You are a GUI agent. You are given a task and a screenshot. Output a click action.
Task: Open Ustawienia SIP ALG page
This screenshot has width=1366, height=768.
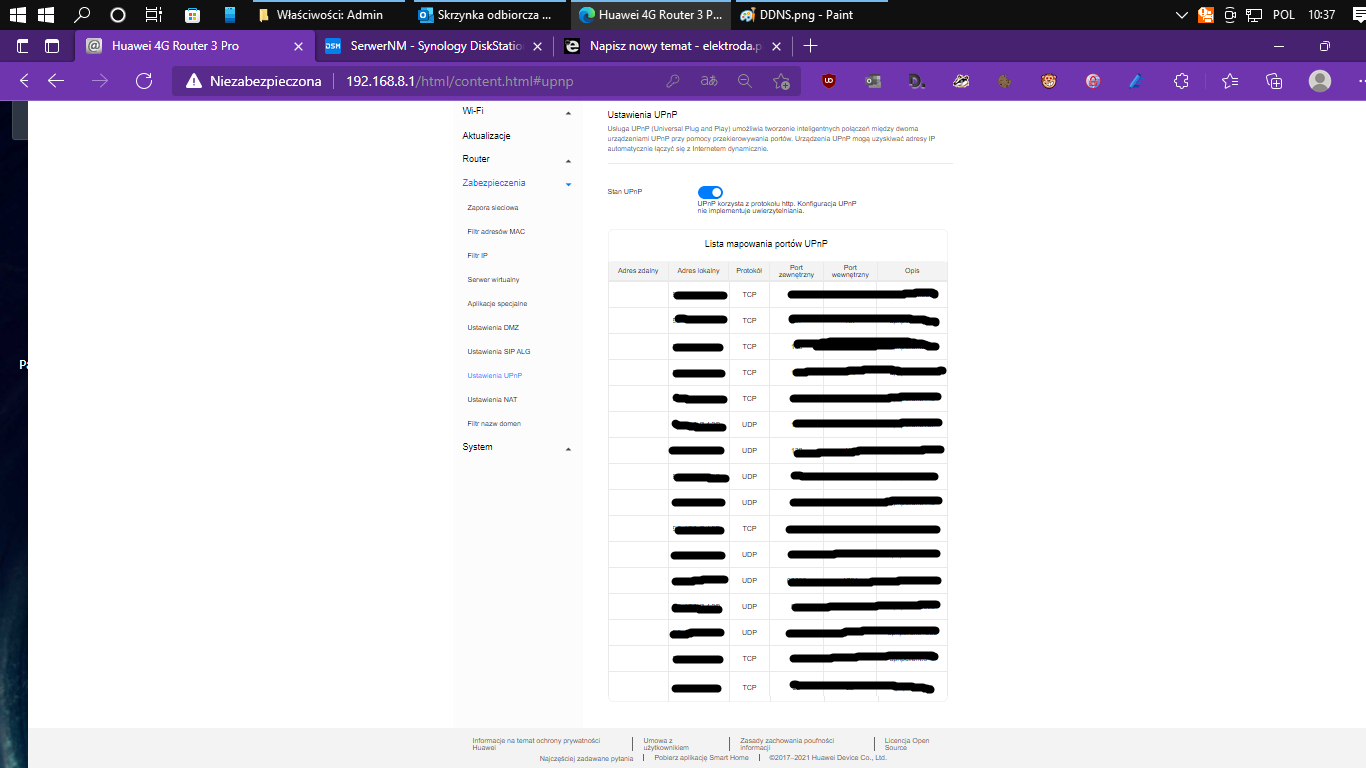499,351
